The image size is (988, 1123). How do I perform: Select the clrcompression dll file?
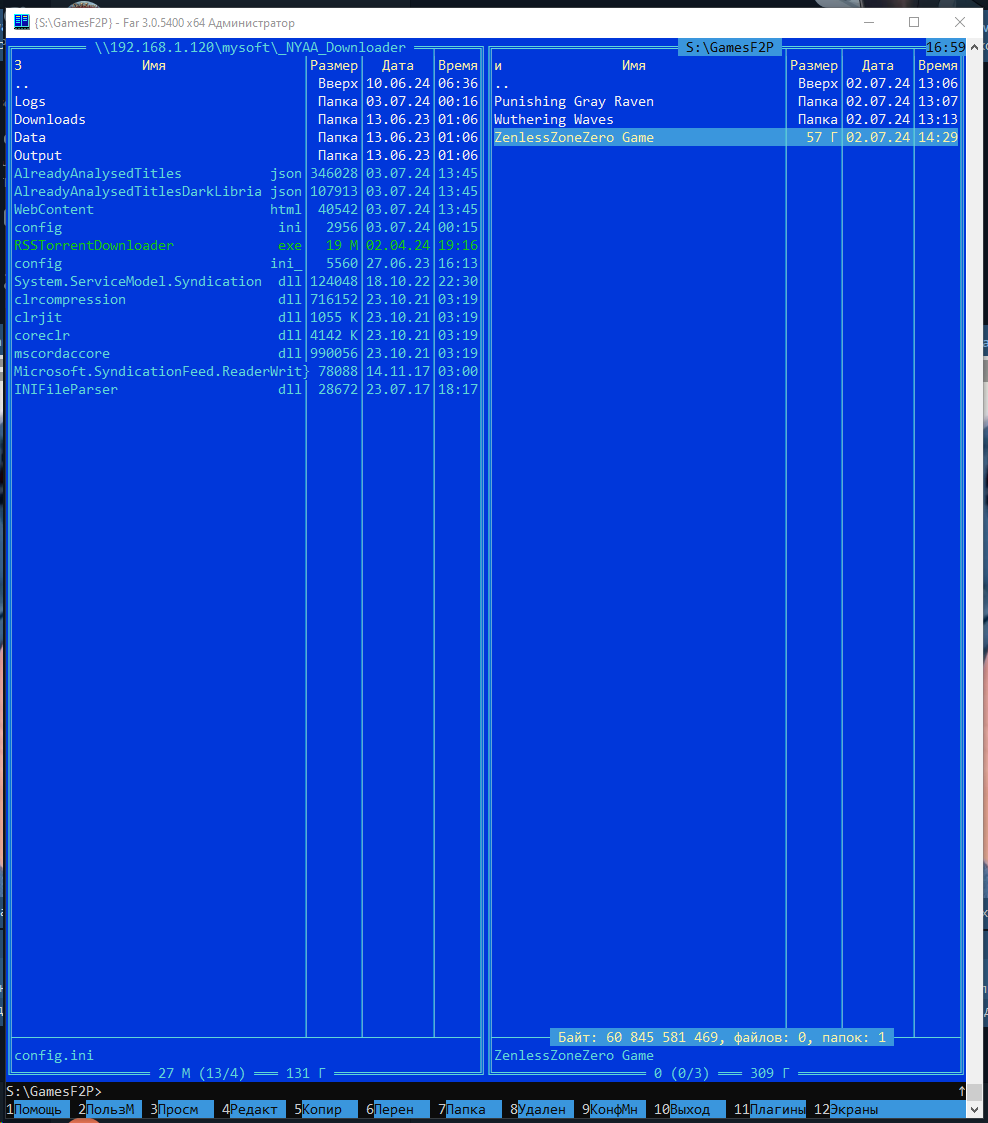click(x=246, y=299)
